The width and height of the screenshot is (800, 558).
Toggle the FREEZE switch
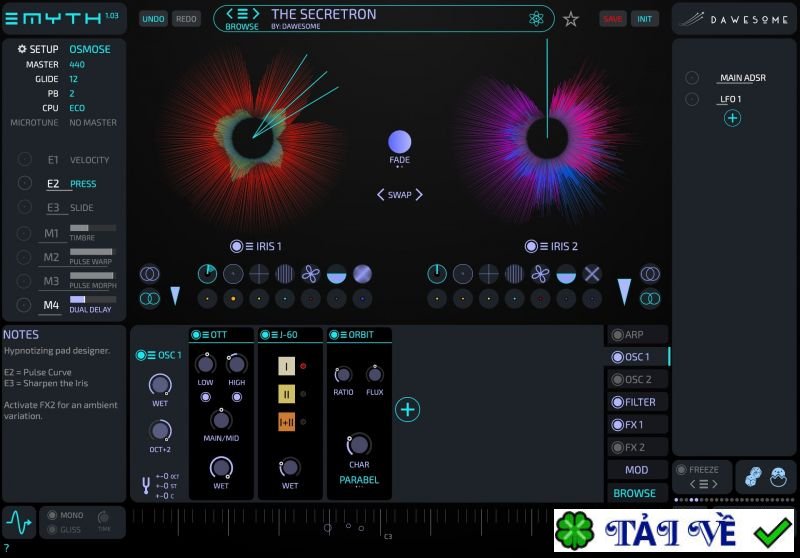[681, 469]
